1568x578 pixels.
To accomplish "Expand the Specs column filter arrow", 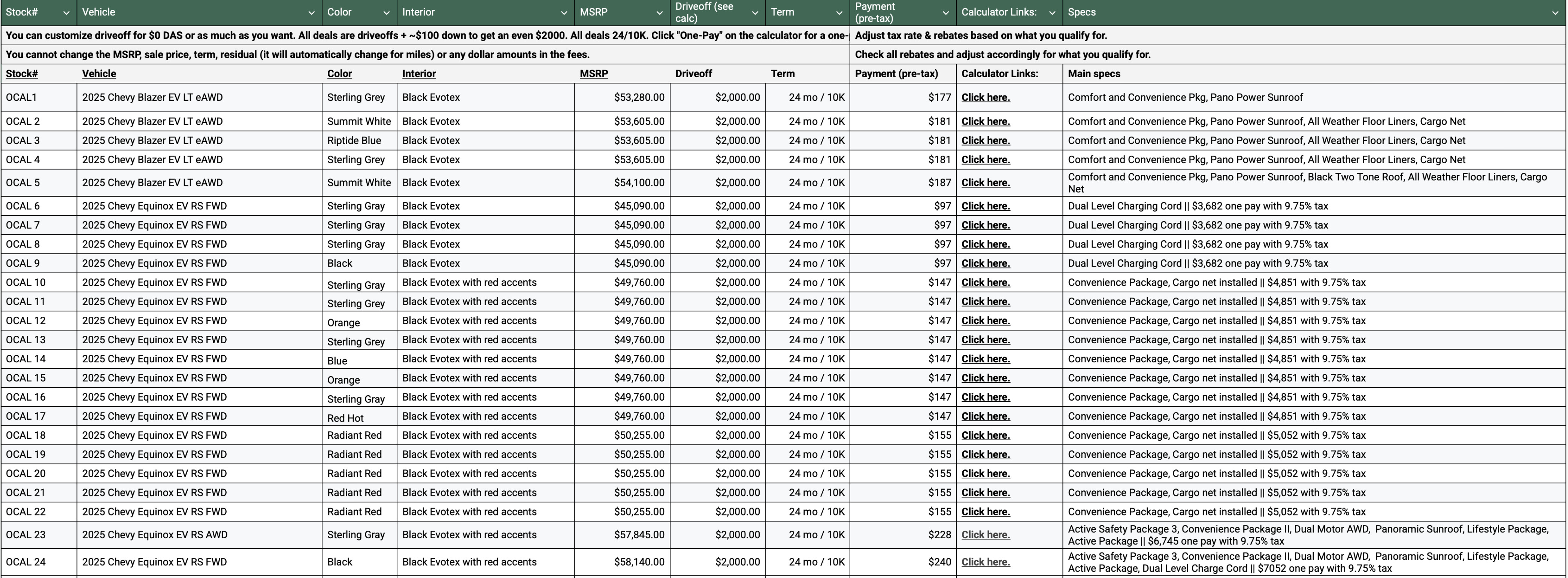I will 1555,13.
